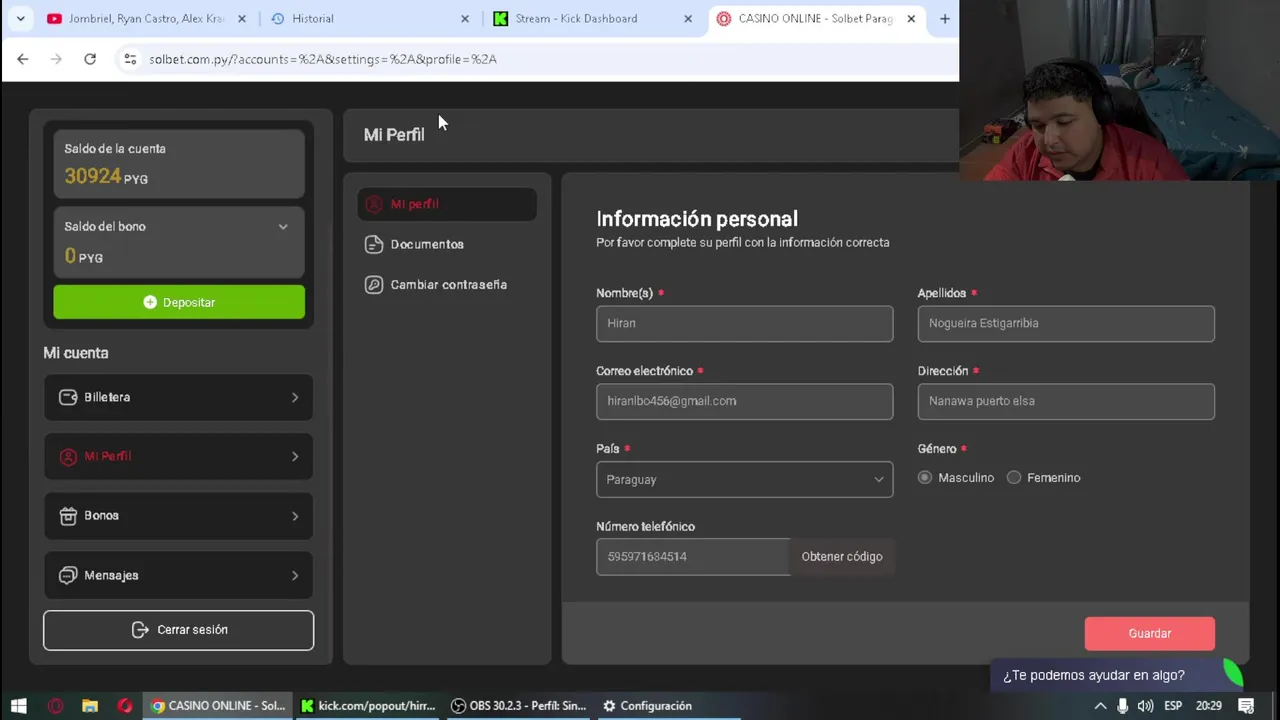
Task: Click the ¿Te podemos ayudar en algo? help prompt
Action: tap(1094, 675)
